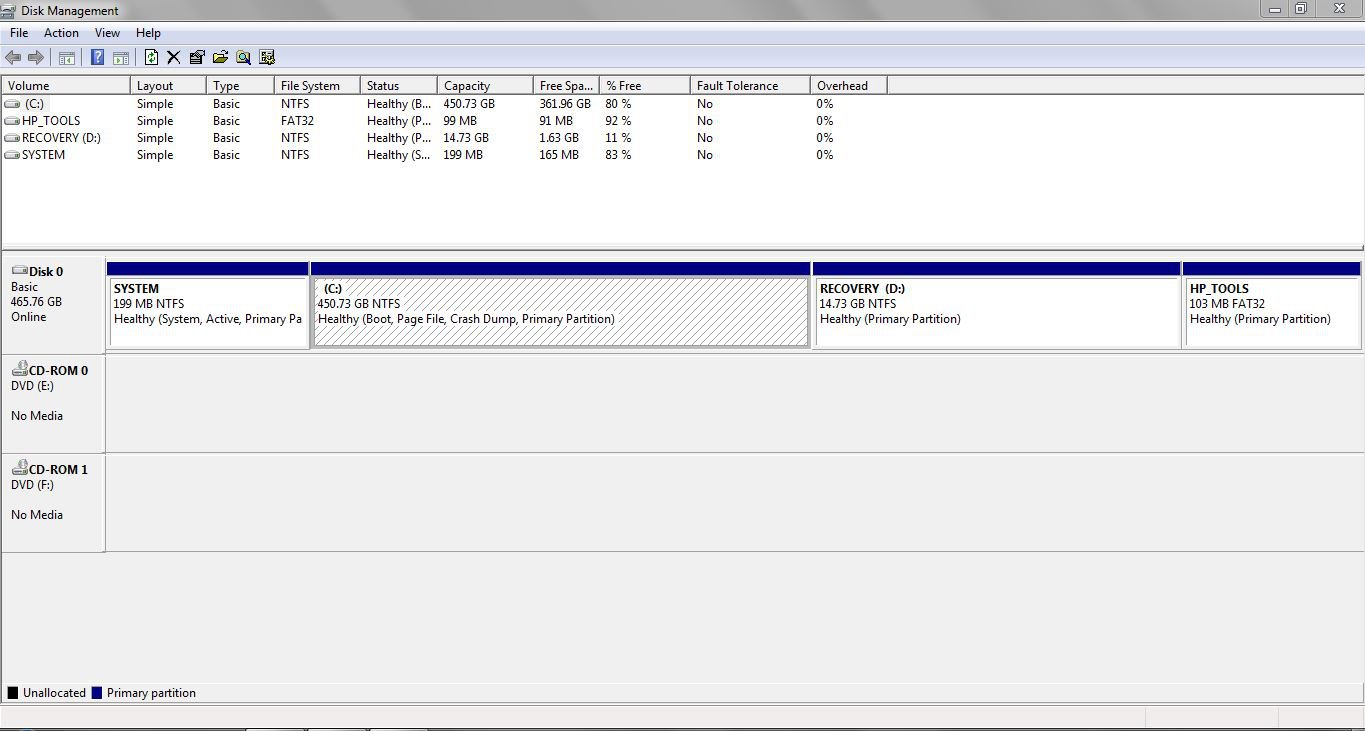Click the Explore magnifier toolbar icon
This screenshot has width=1365, height=731.
tap(243, 58)
